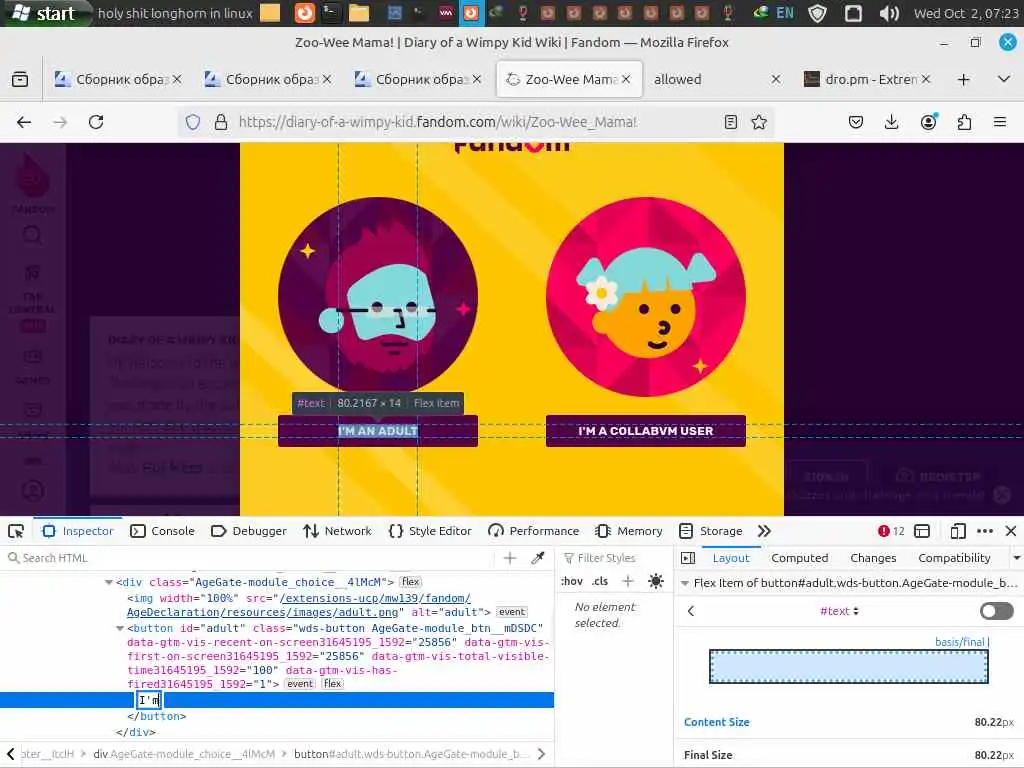Show more devtools tabs chevron

(764, 531)
